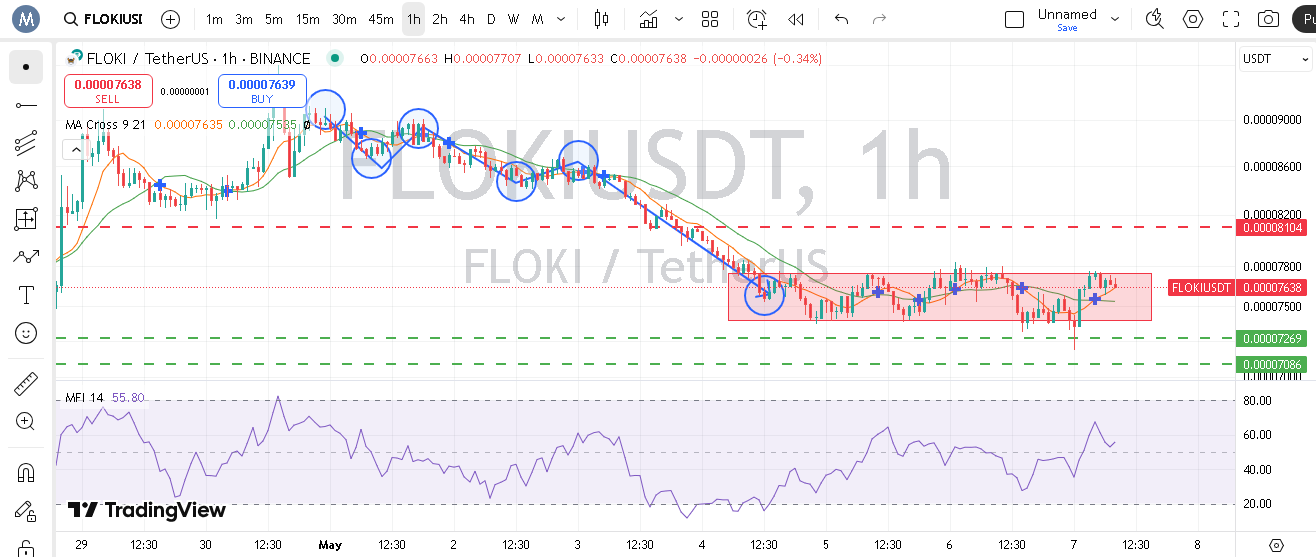1316x557 pixels.
Task: Open symbol search showing FLOKIUSI
Action: [x=102, y=19]
